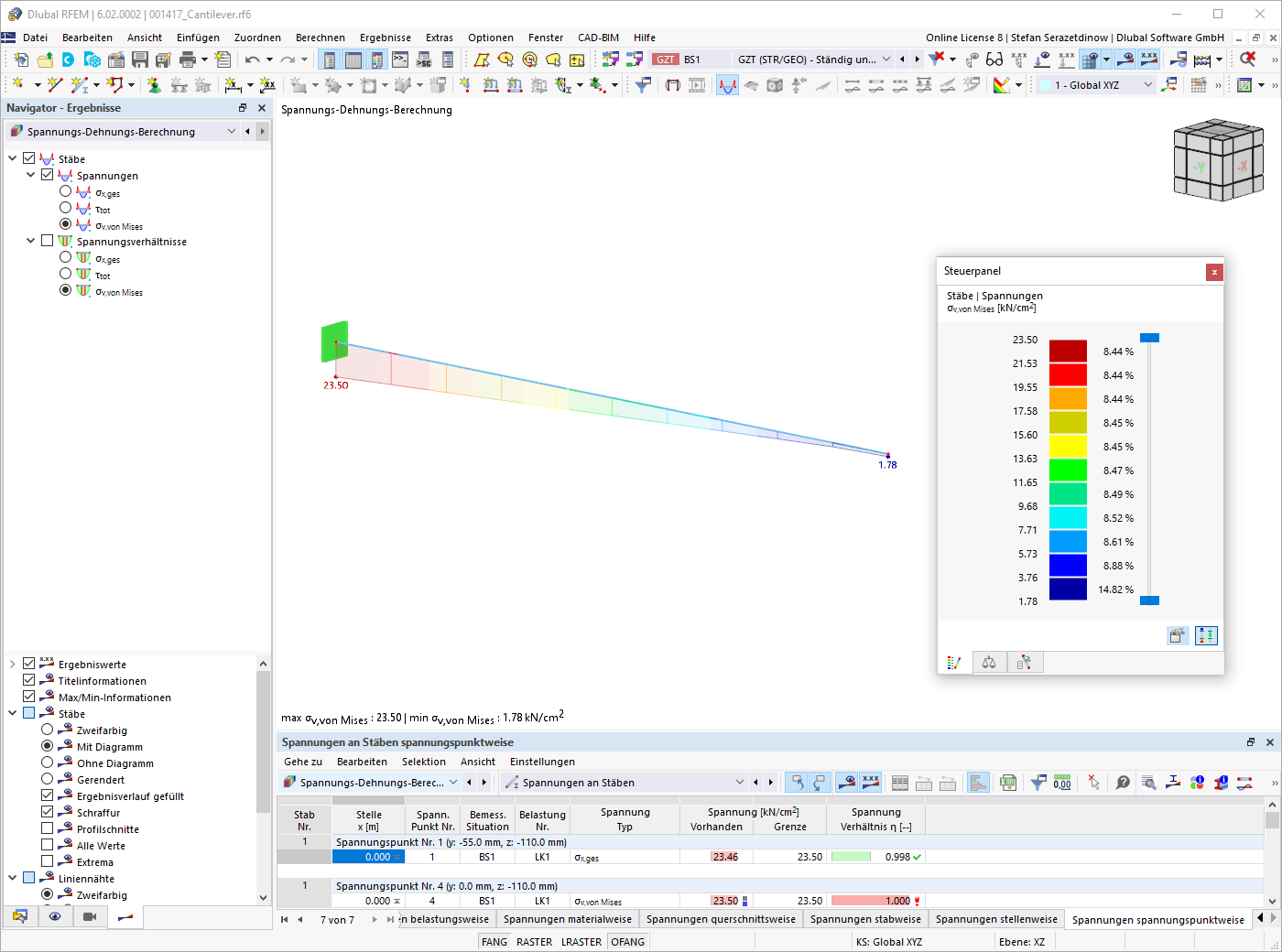1282x952 pixels.
Task: Uncheck the Spannungen checkbox
Action: [48, 175]
